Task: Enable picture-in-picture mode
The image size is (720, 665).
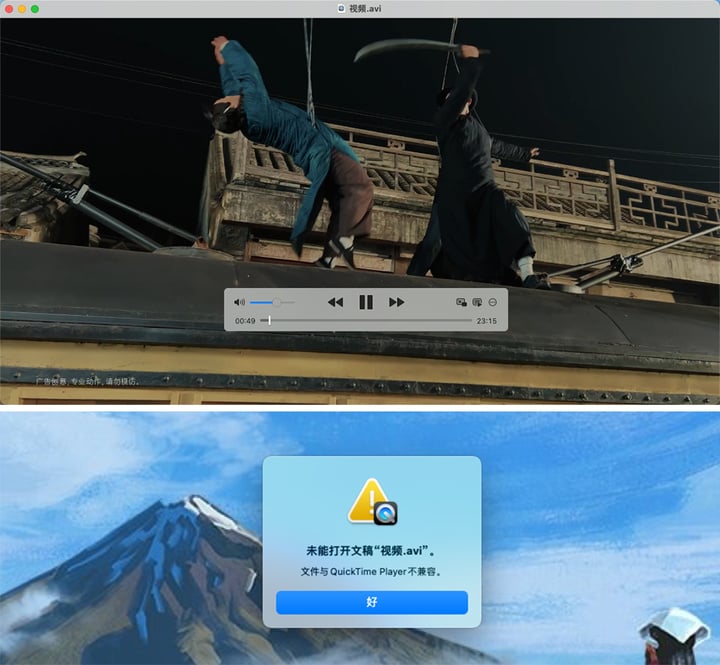Action: tap(461, 302)
